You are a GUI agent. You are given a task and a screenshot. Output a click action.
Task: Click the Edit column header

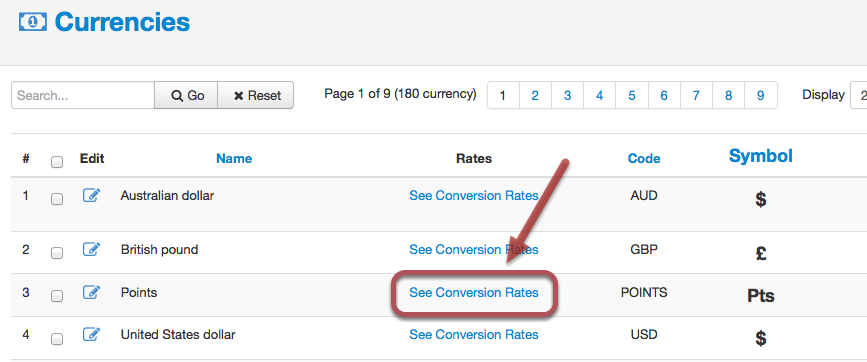[92, 159]
